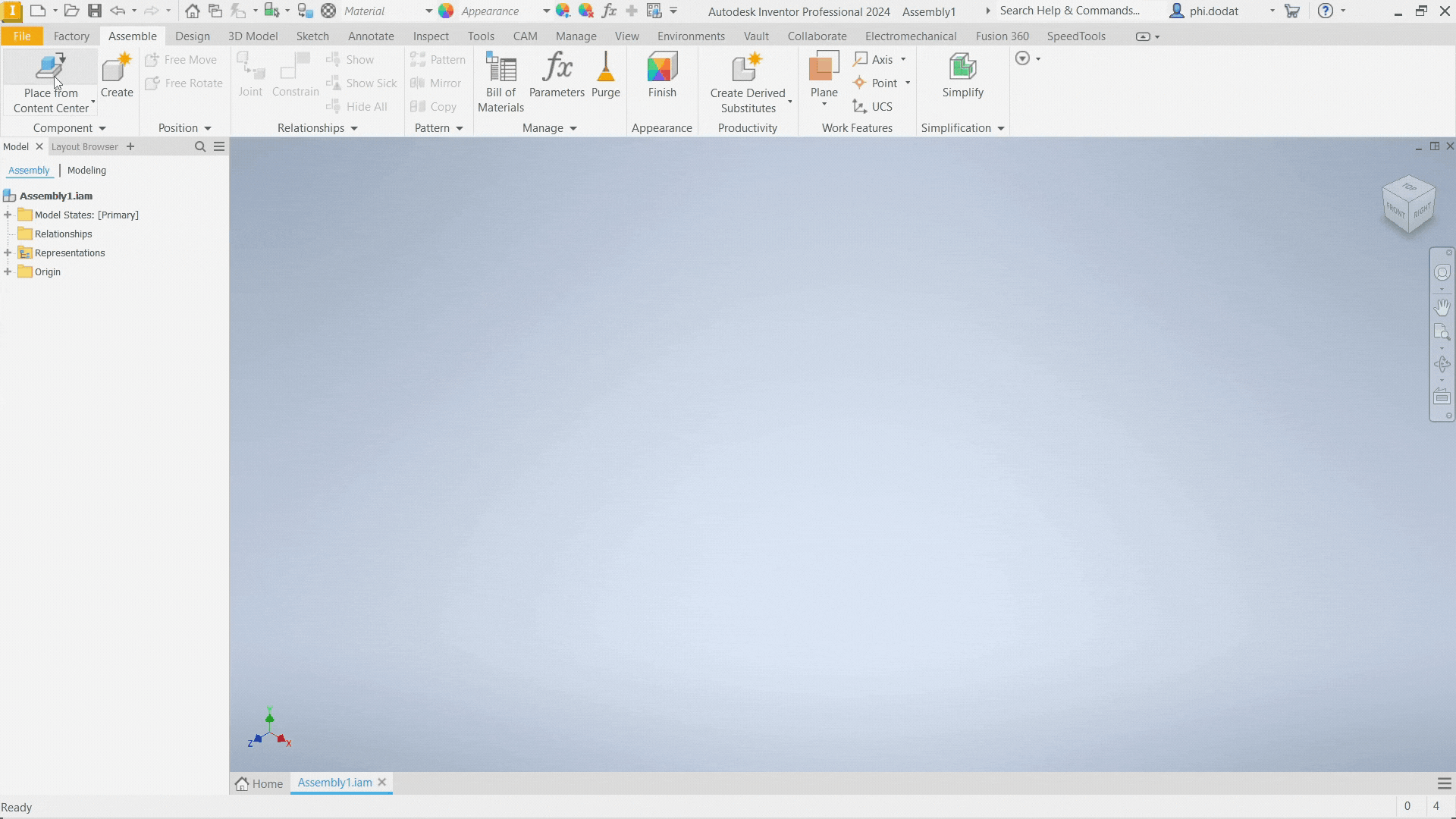Viewport: 1456px width, 819px height.
Task: Click the Create component icon
Action: [117, 67]
